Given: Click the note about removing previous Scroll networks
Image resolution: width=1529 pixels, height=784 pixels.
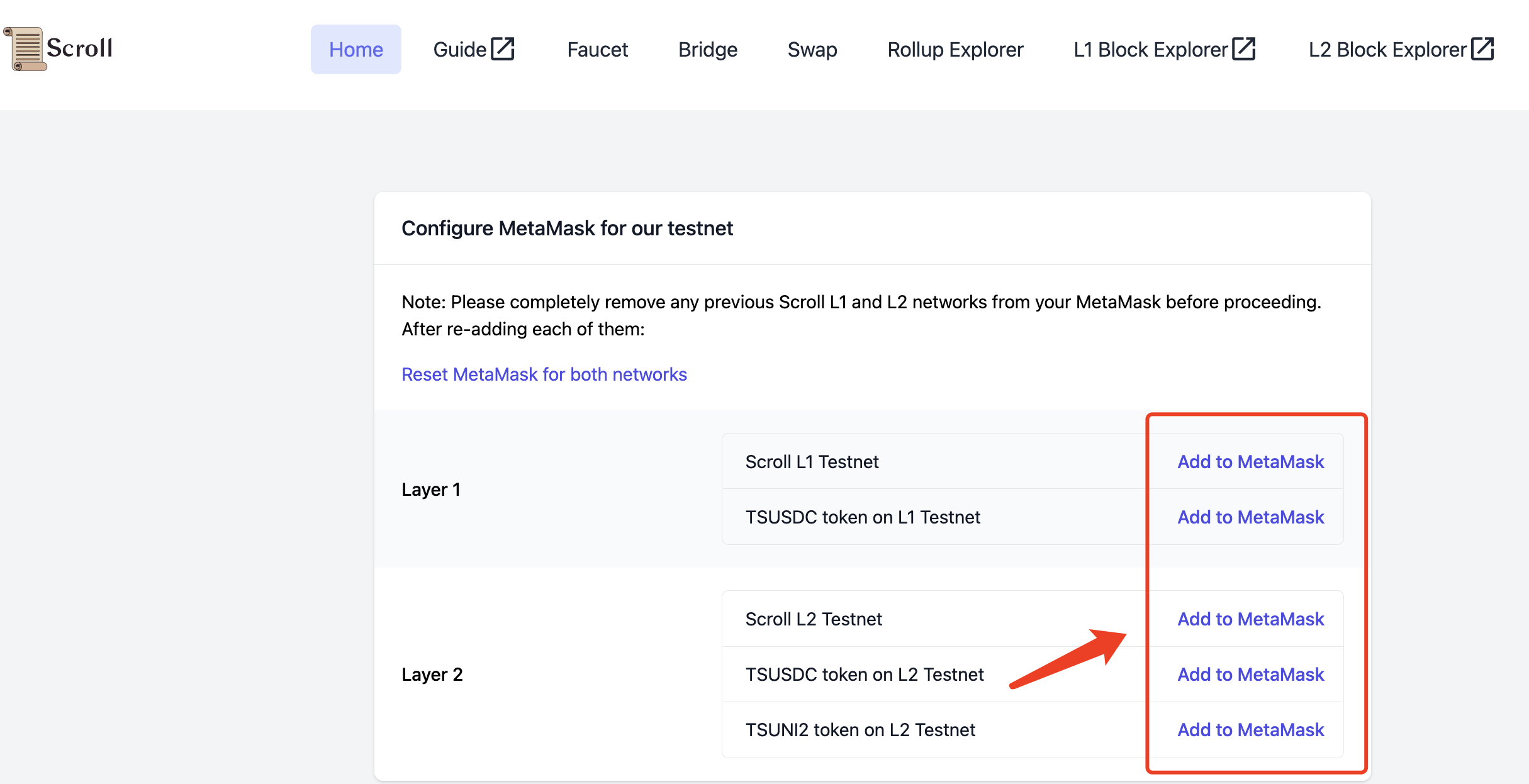Looking at the screenshot, I should pos(861,315).
